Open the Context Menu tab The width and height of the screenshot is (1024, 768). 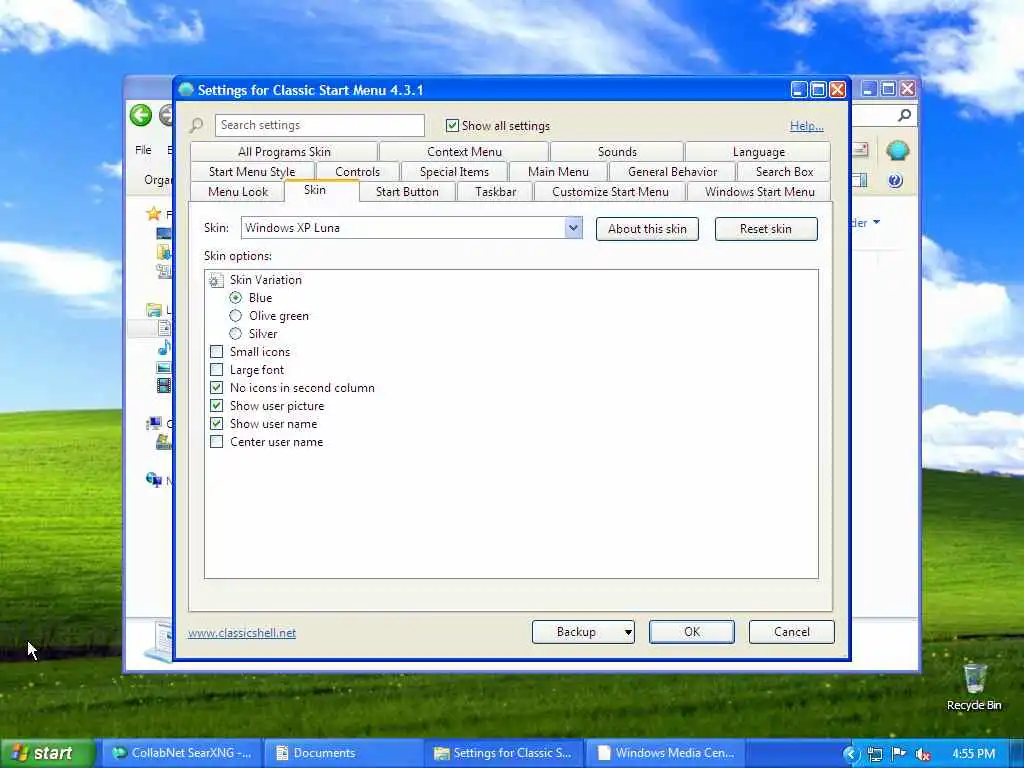click(x=464, y=152)
